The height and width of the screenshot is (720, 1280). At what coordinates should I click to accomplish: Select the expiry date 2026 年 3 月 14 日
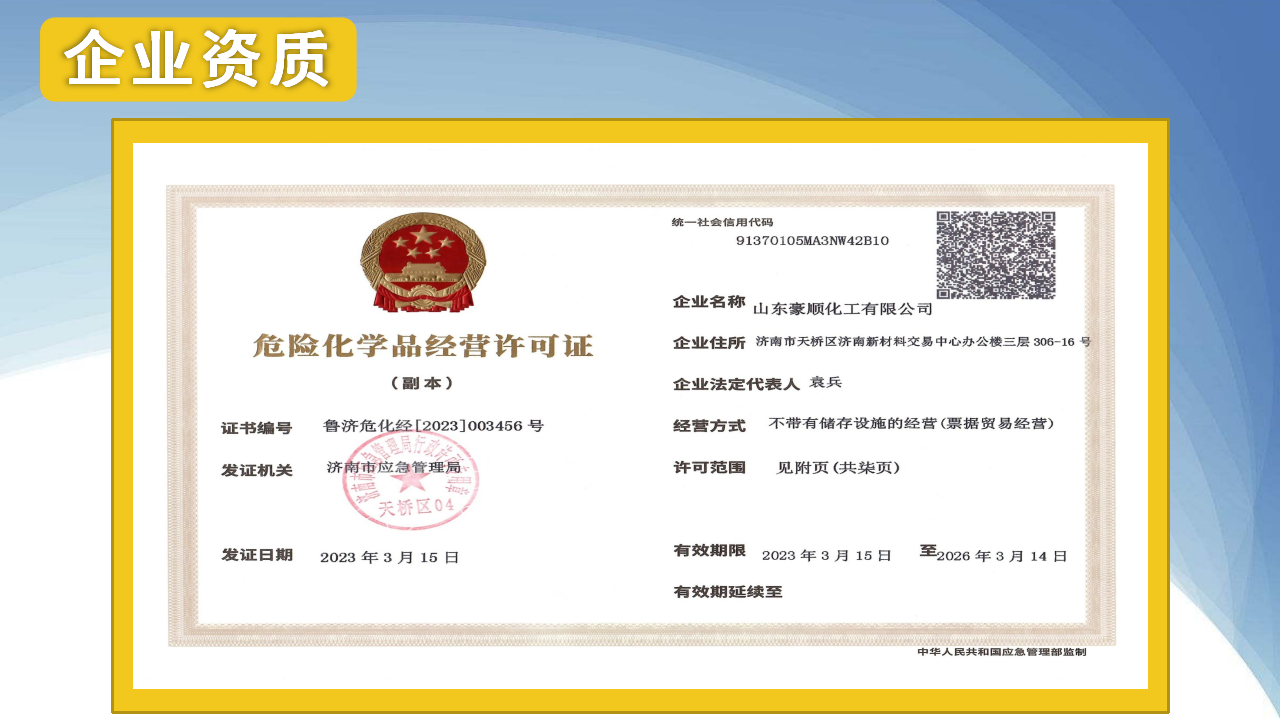[x=1001, y=556]
